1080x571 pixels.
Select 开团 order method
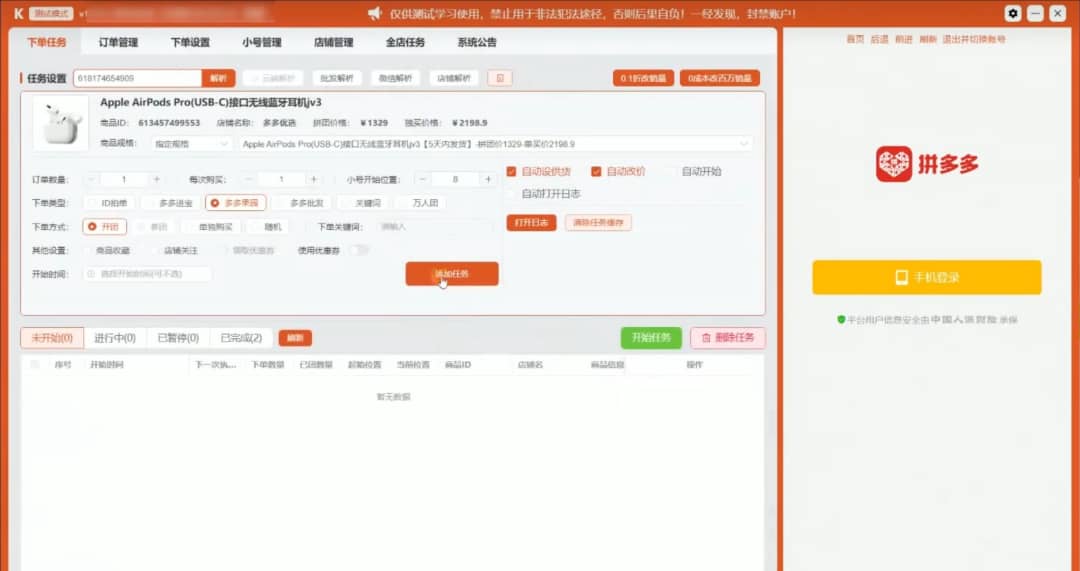pos(105,227)
